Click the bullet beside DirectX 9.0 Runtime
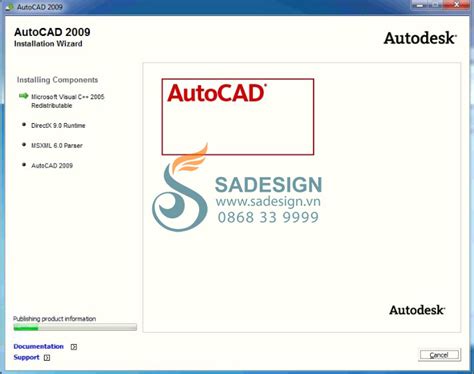 24,125
